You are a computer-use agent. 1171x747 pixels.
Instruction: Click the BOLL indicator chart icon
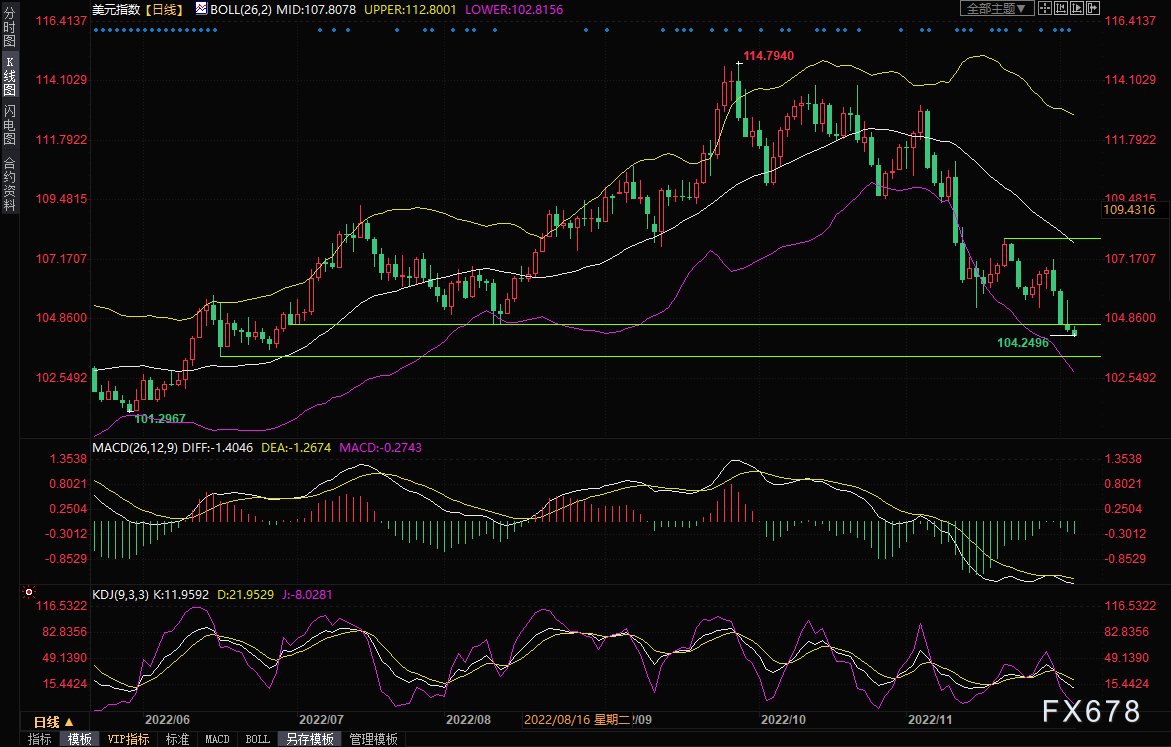click(201, 9)
